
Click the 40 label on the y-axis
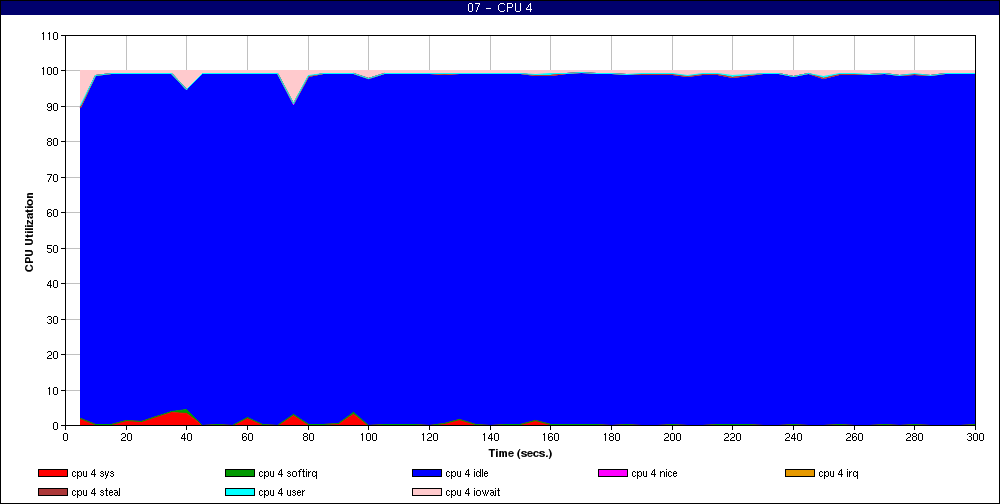(52, 284)
